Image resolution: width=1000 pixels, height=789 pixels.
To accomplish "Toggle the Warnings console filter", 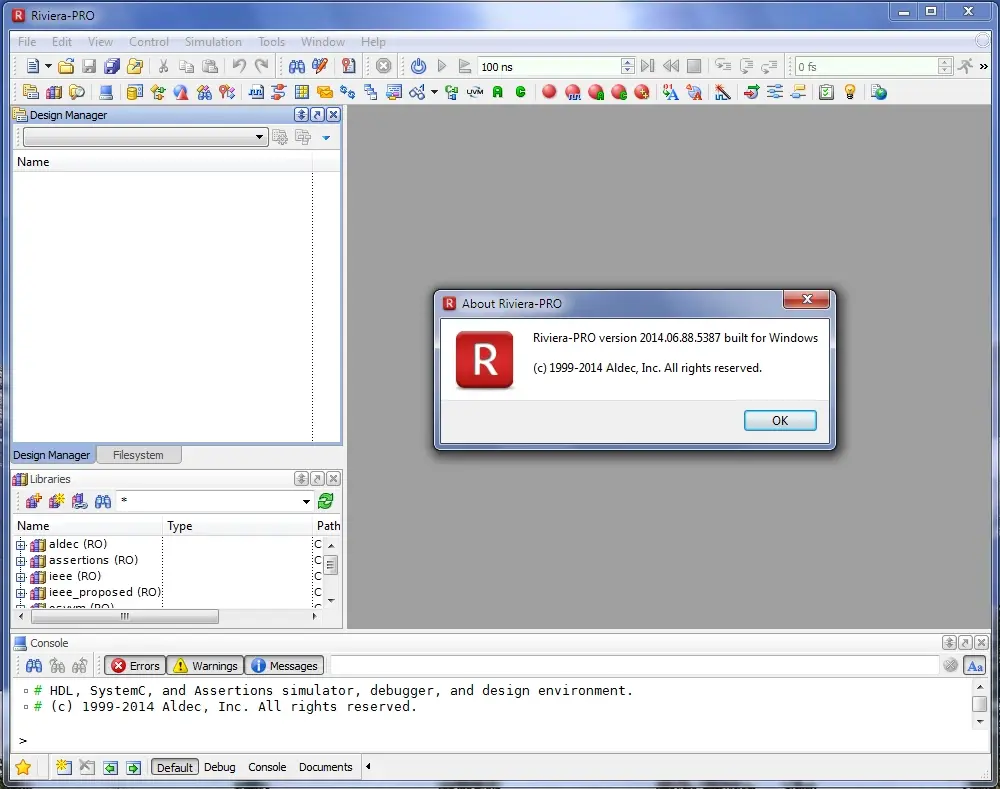I will click(205, 665).
